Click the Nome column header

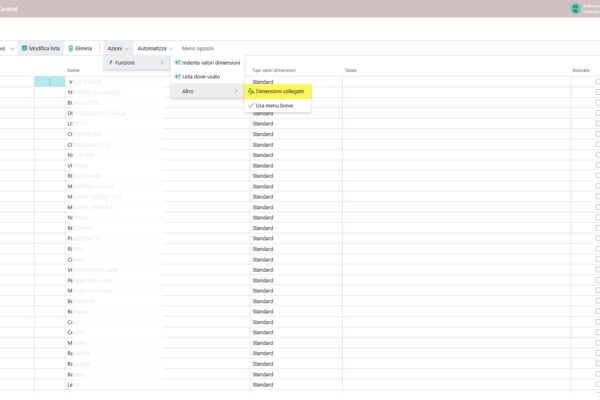click(73, 70)
